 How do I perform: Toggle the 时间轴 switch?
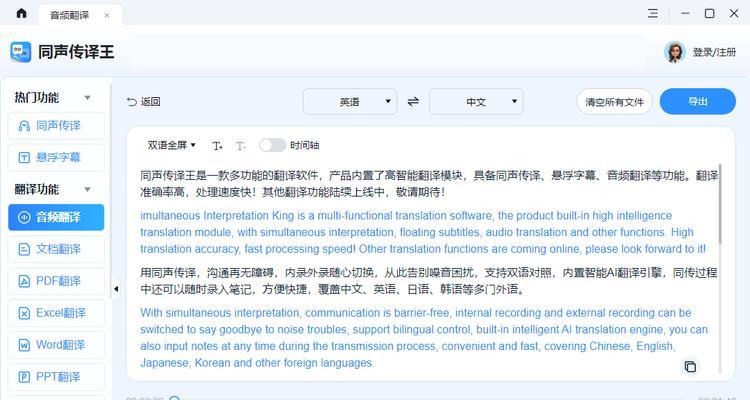[272, 145]
